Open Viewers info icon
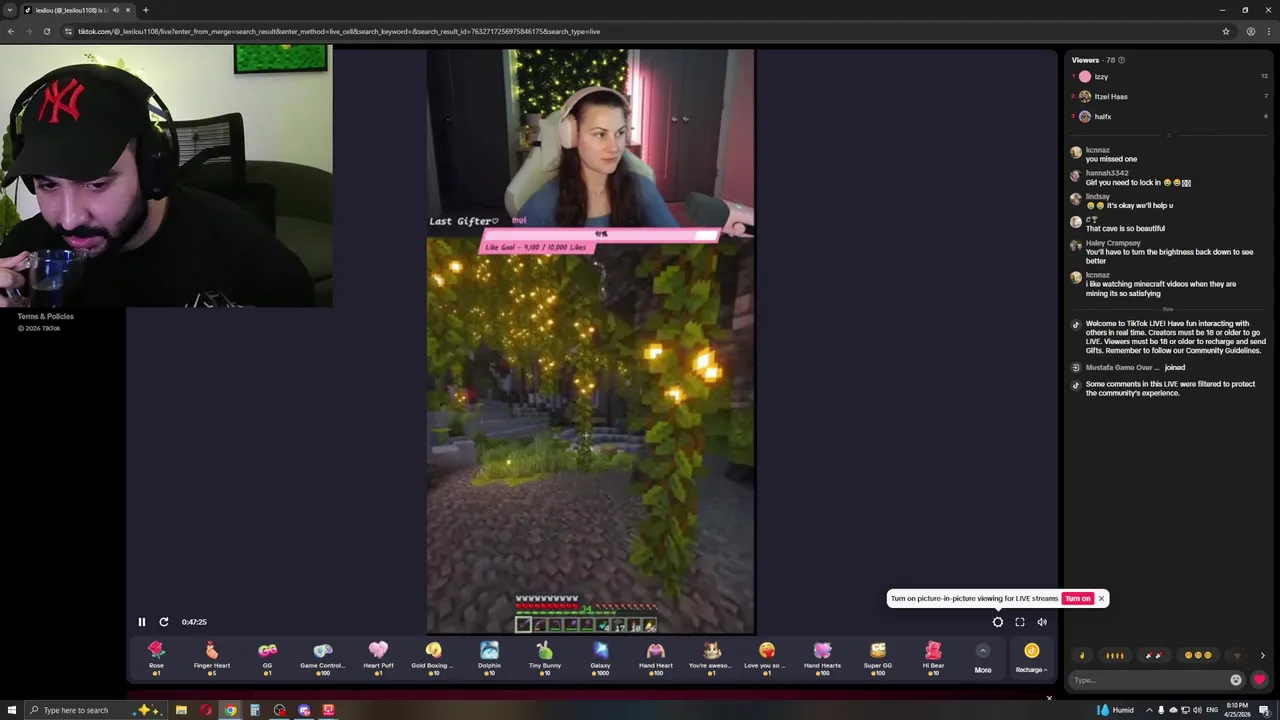 [1121, 60]
